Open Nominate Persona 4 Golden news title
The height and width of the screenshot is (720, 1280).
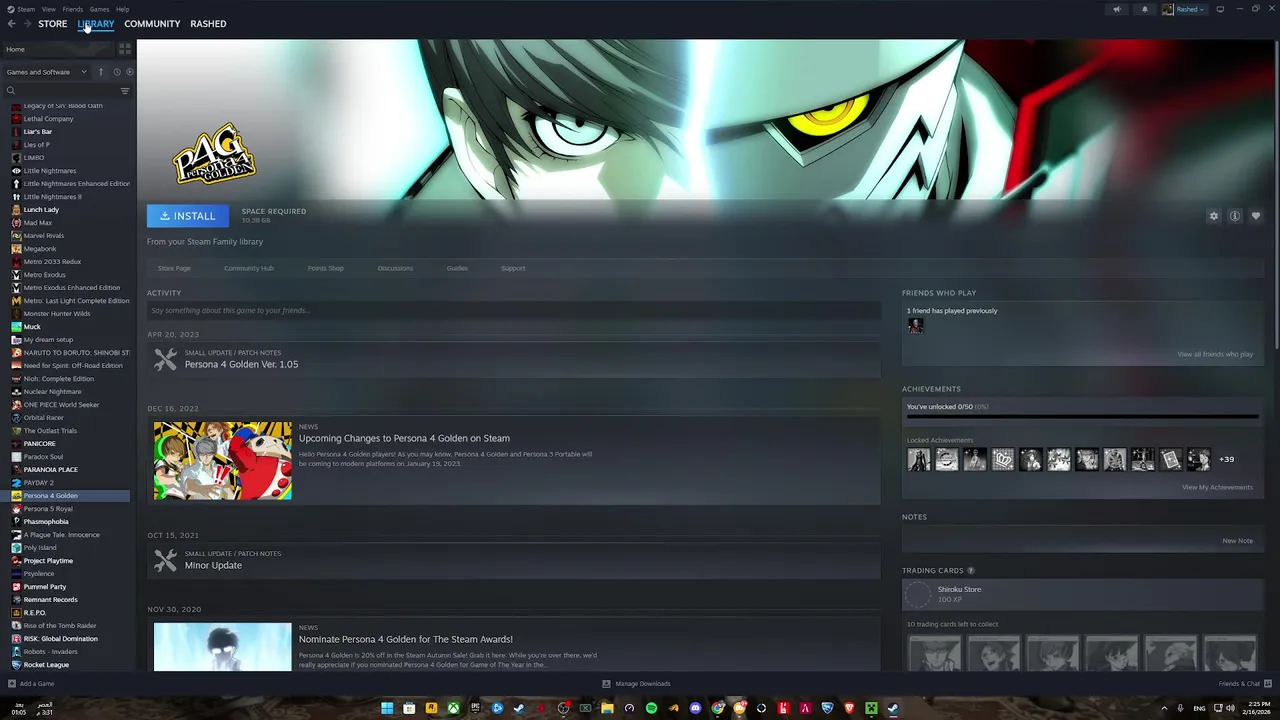[406, 639]
